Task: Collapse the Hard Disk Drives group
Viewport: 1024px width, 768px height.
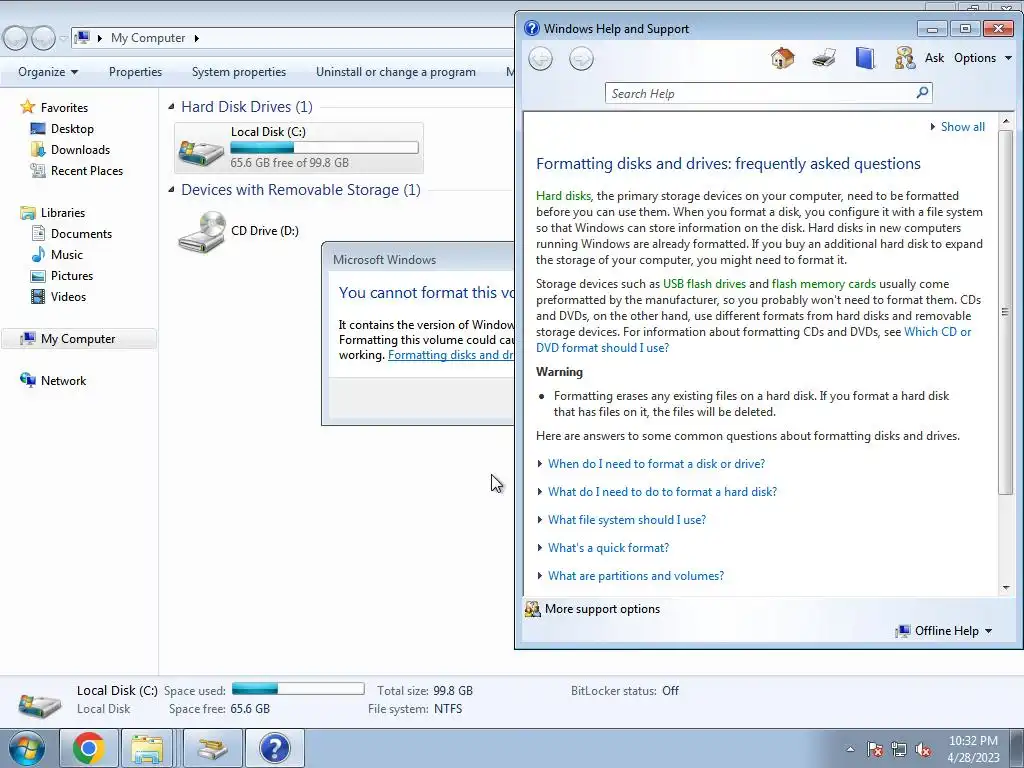Action: 171,106
